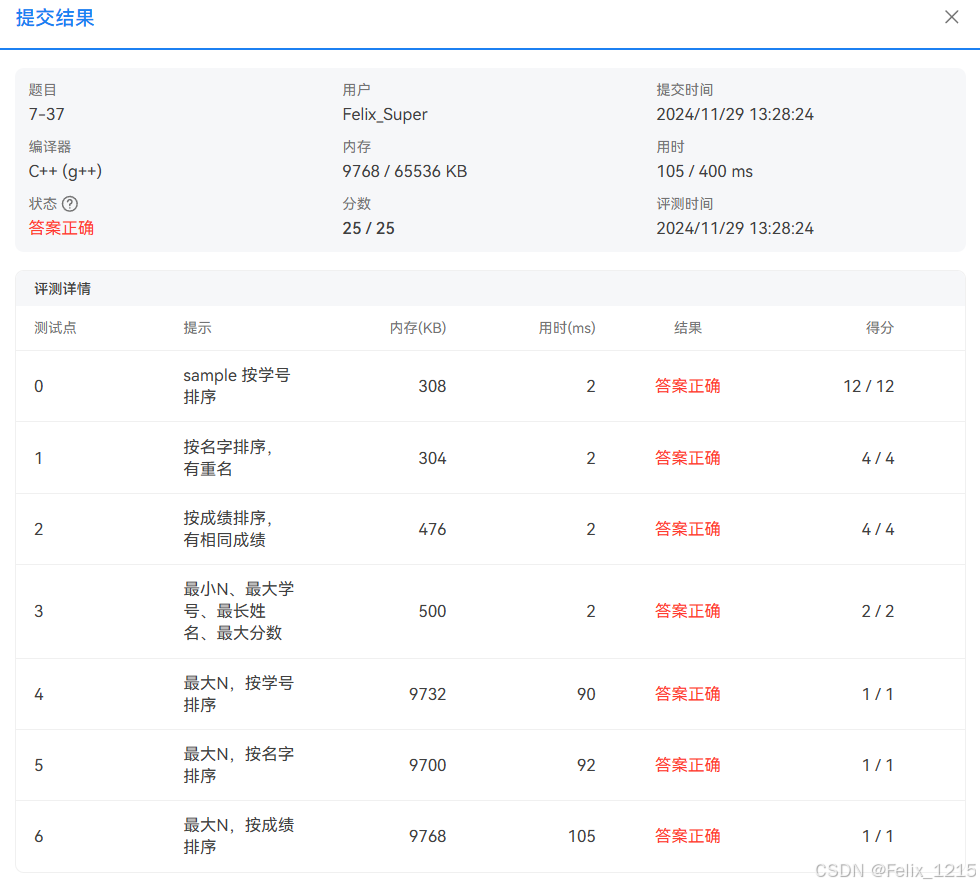Click 答案正确 result of test case 4
Image resolution: width=980 pixels, height=888 pixels.
coord(687,693)
